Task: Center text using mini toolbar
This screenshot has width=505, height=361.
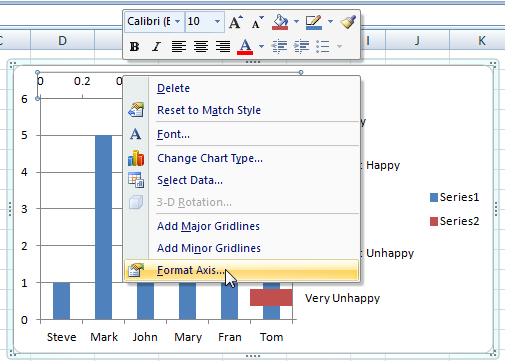Action: tap(201, 46)
